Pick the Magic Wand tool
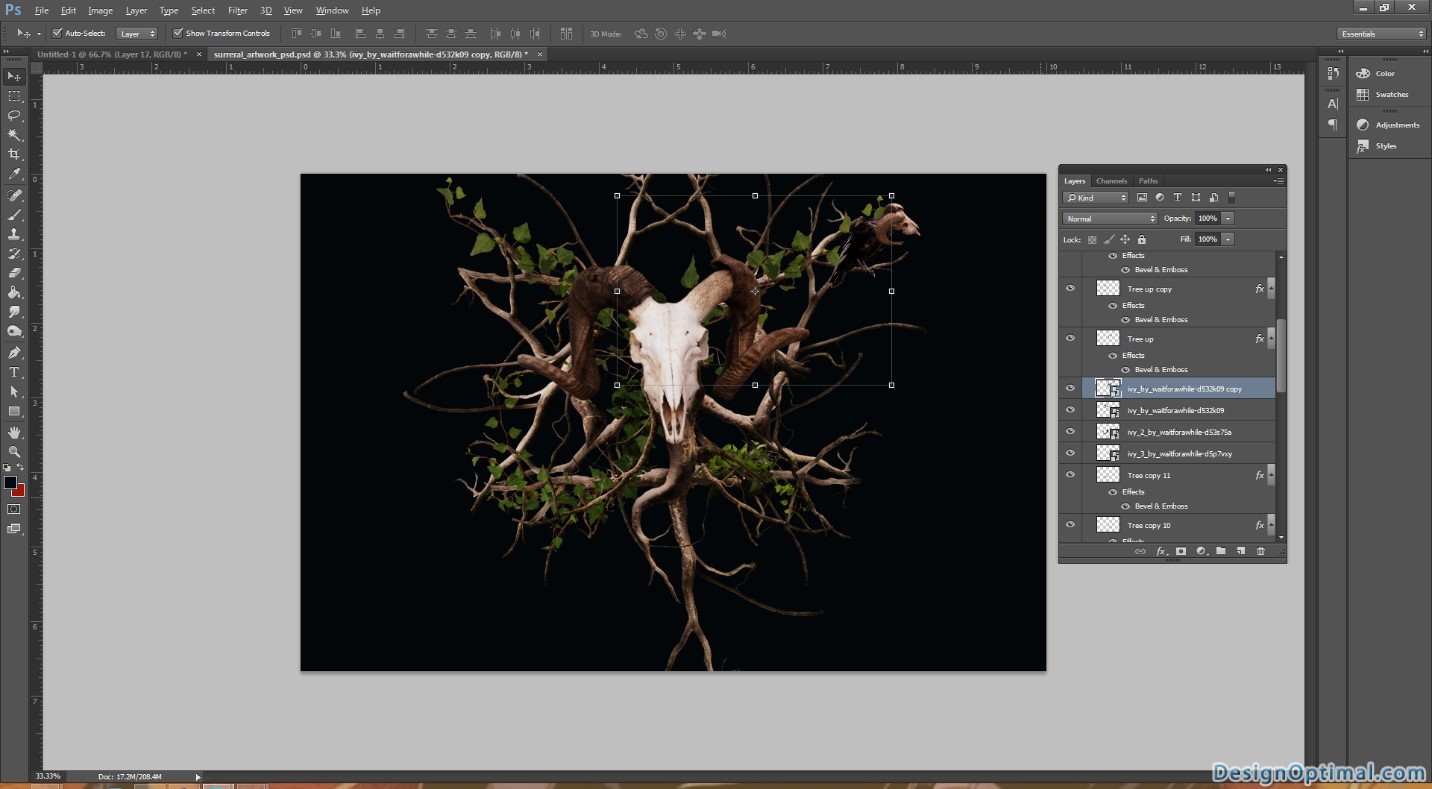 point(14,134)
